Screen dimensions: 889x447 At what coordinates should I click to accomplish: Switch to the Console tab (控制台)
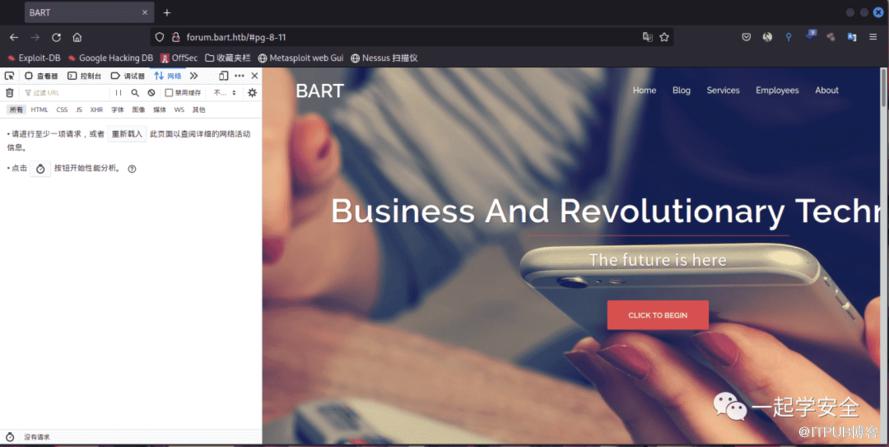[84, 75]
